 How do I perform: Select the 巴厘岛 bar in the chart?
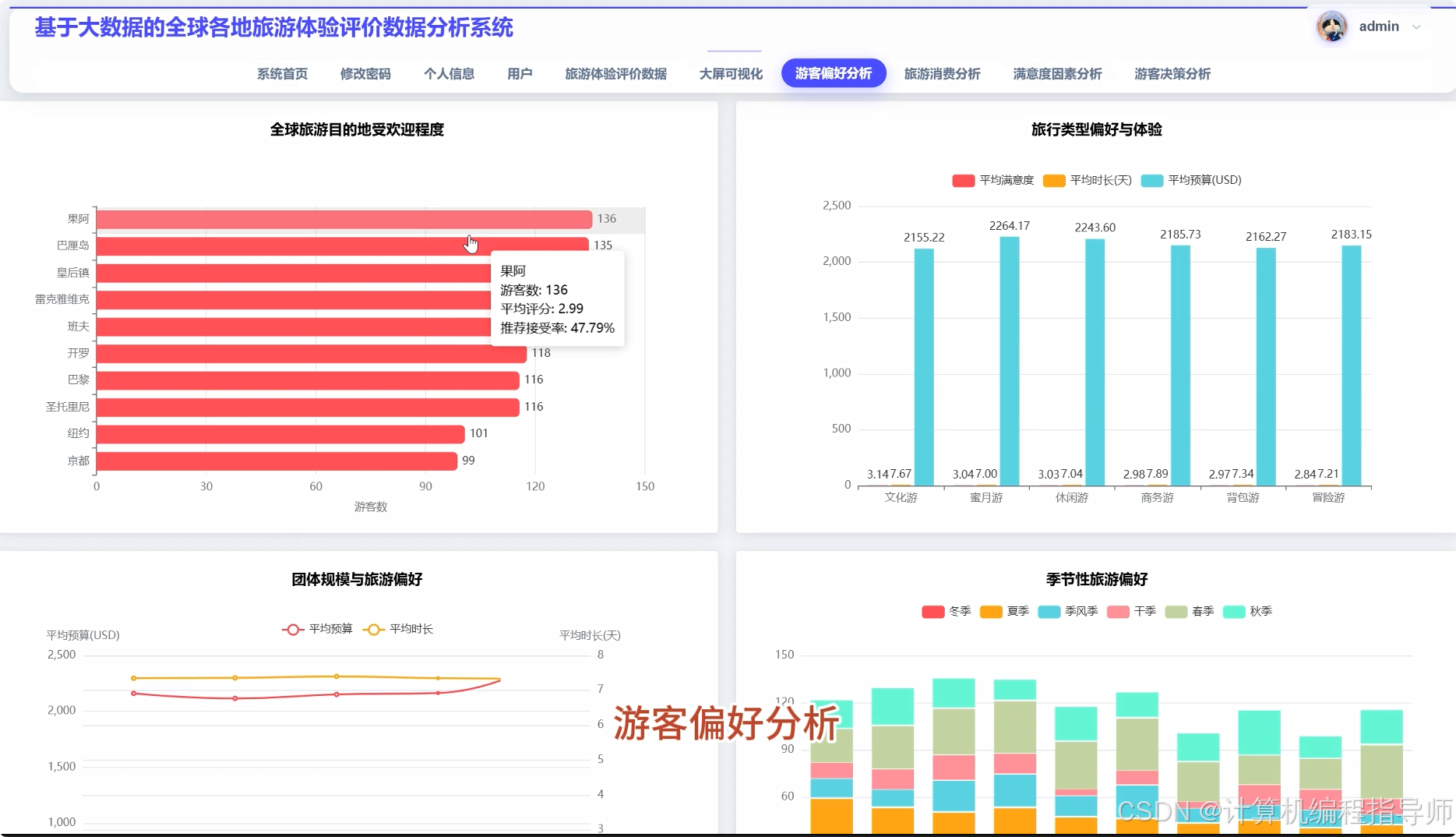click(312, 245)
